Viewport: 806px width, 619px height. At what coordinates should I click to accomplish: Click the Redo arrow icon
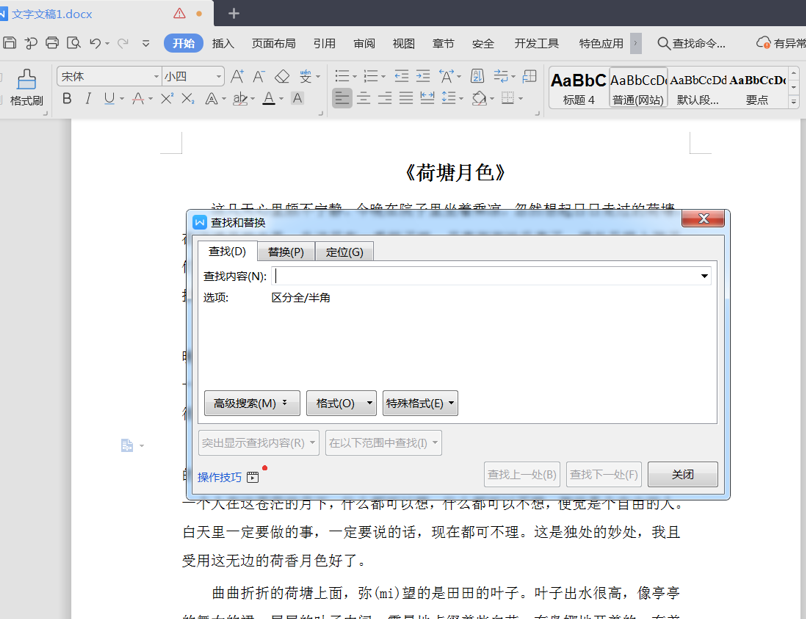tap(123, 43)
